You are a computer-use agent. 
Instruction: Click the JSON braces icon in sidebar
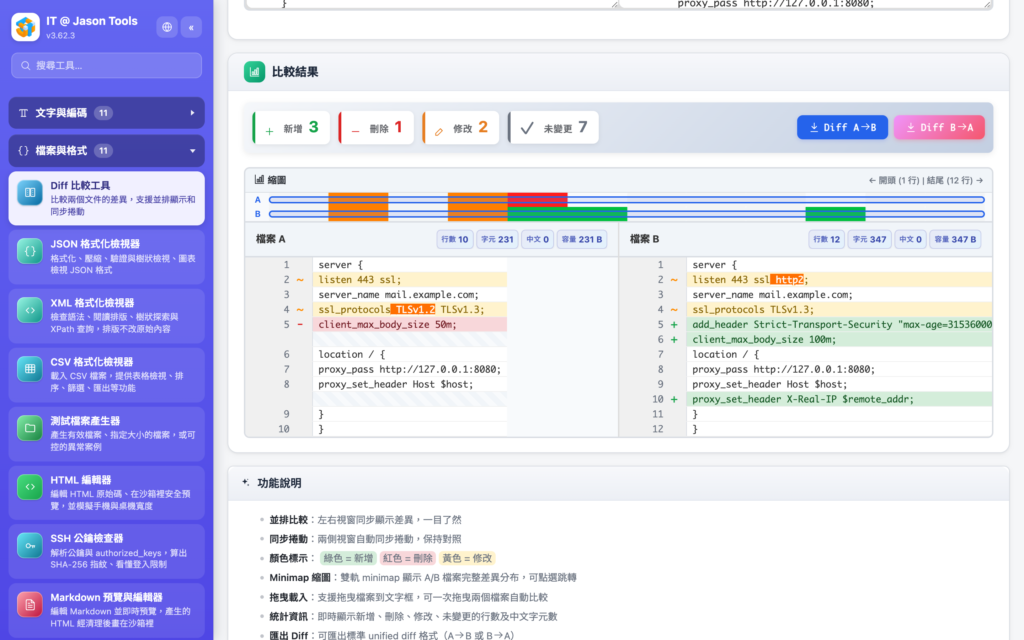click(x=30, y=251)
